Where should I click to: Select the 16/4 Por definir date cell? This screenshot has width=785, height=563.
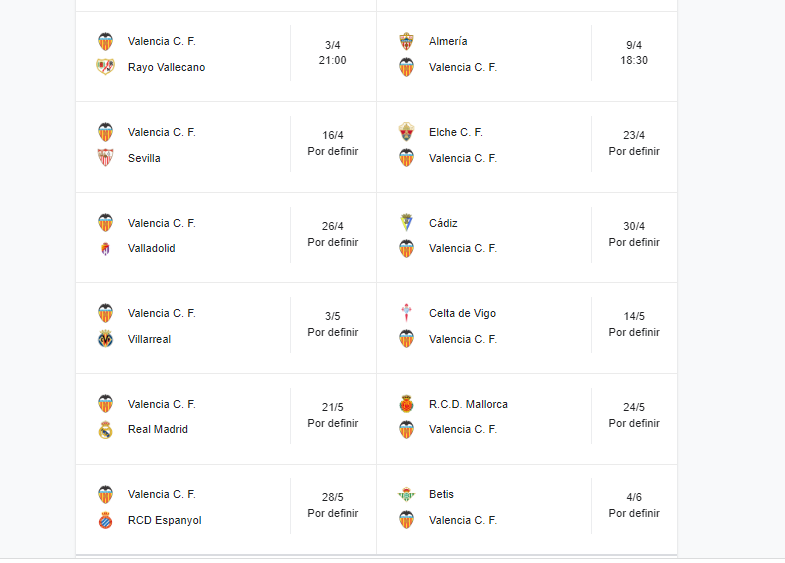333,143
